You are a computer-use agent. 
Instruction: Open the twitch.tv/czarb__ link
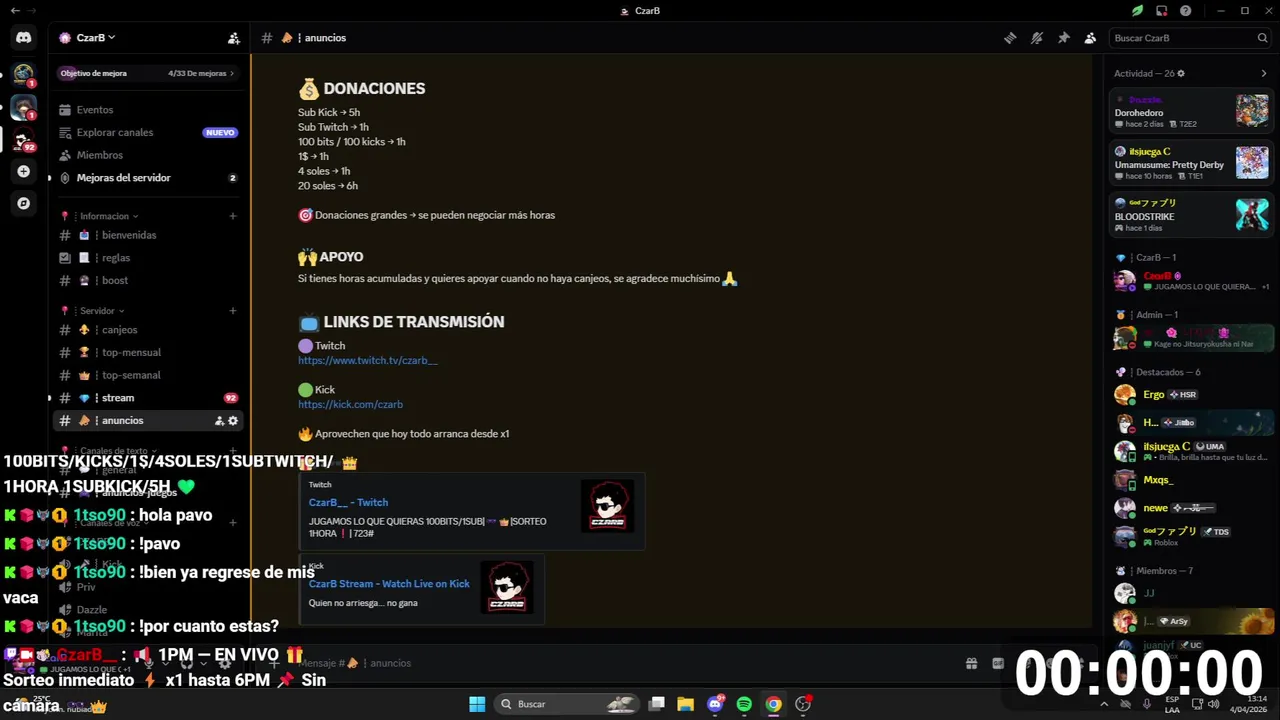(x=367, y=360)
